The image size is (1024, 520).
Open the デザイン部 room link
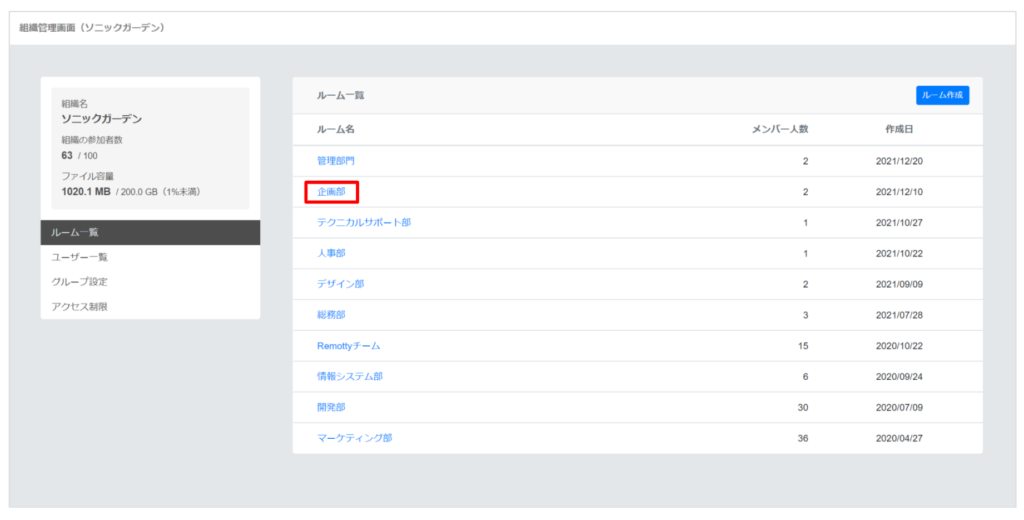click(340, 284)
